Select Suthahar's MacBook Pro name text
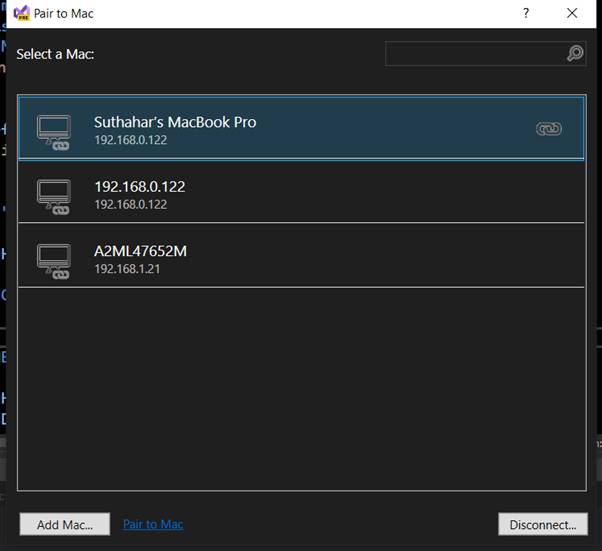The height and width of the screenshot is (551, 602). (175, 122)
